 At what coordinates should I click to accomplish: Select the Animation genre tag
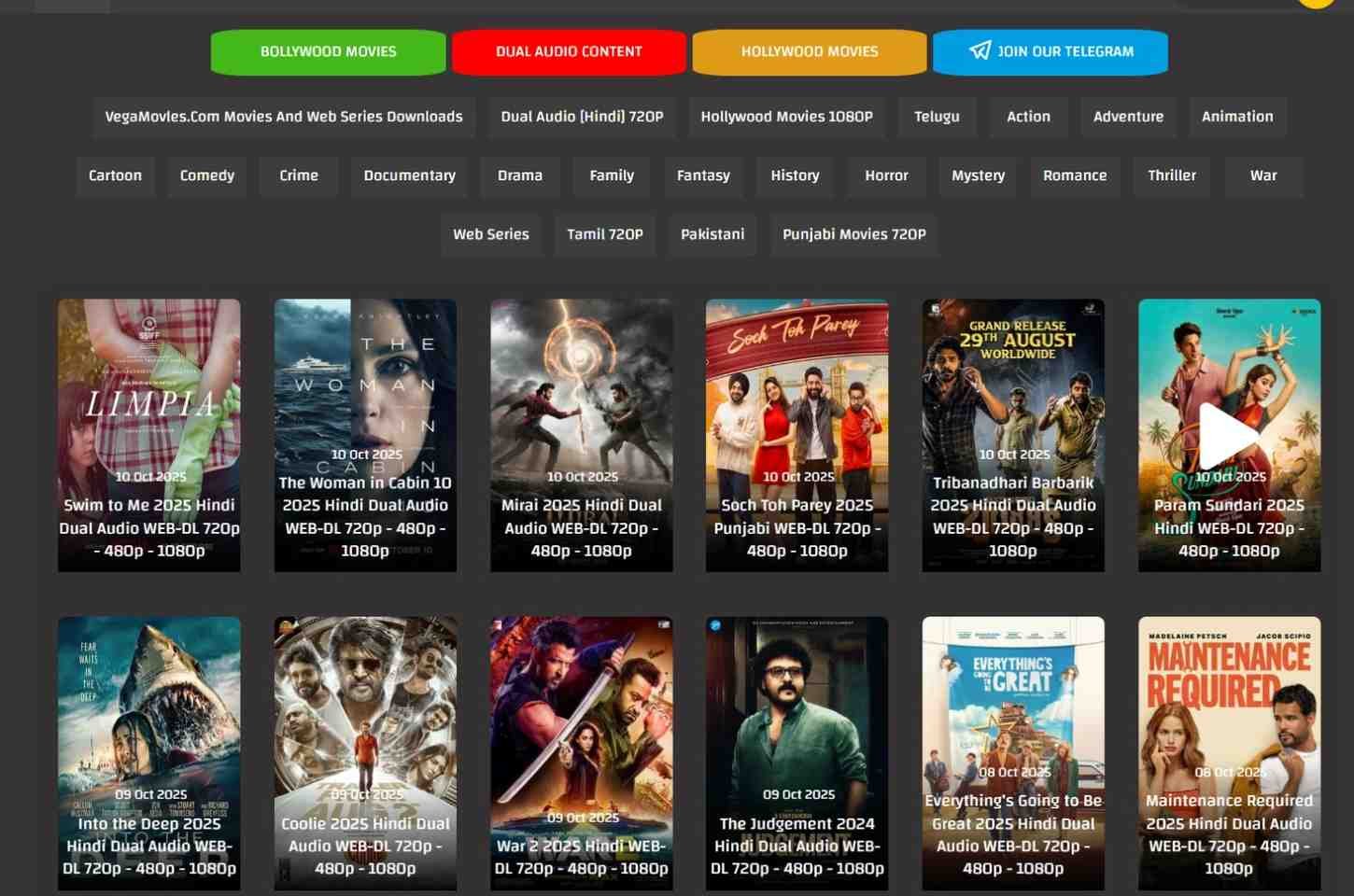point(1237,117)
